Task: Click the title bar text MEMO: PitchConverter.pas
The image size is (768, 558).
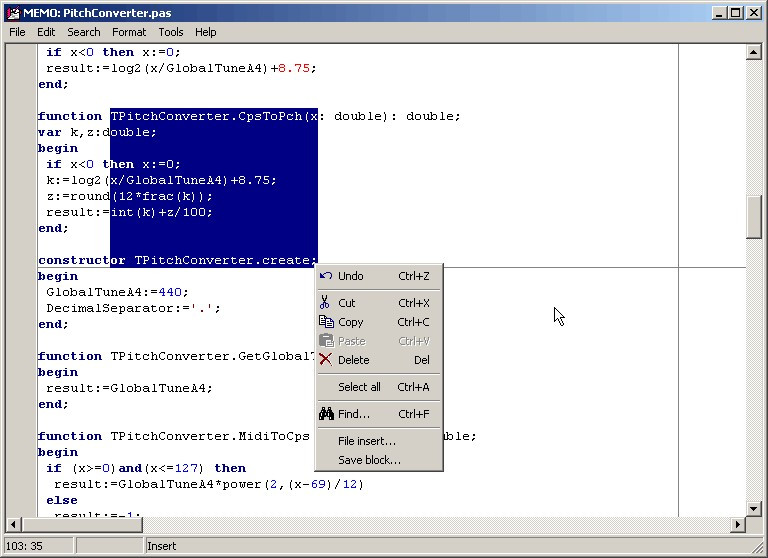Action: pyautogui.click(x=97, y=13)
